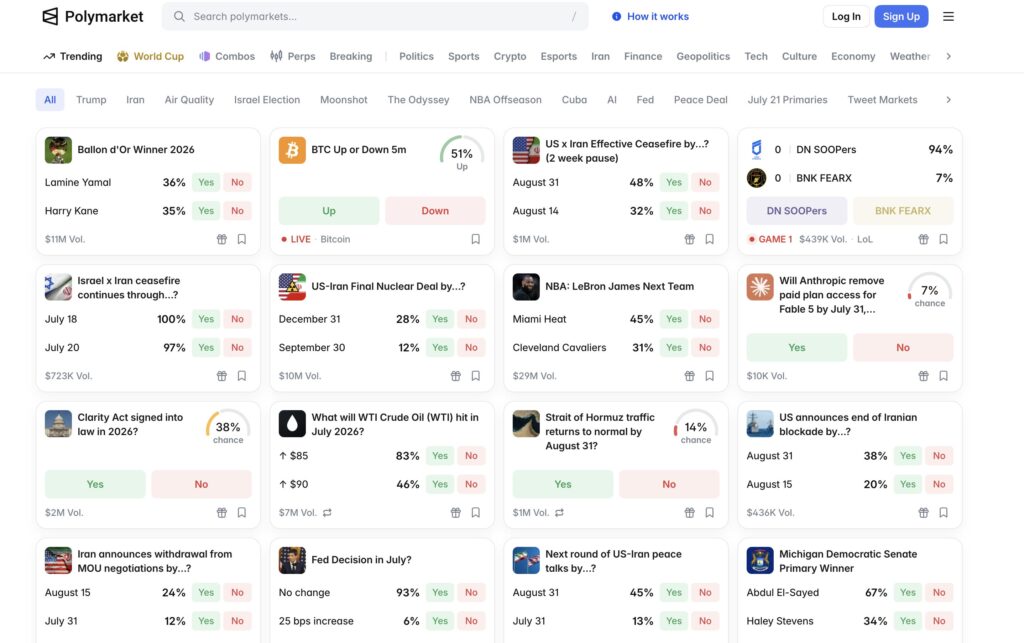Open Fed Decision in July? market title
Viewport: 1024px width, 643px height.
361,560
